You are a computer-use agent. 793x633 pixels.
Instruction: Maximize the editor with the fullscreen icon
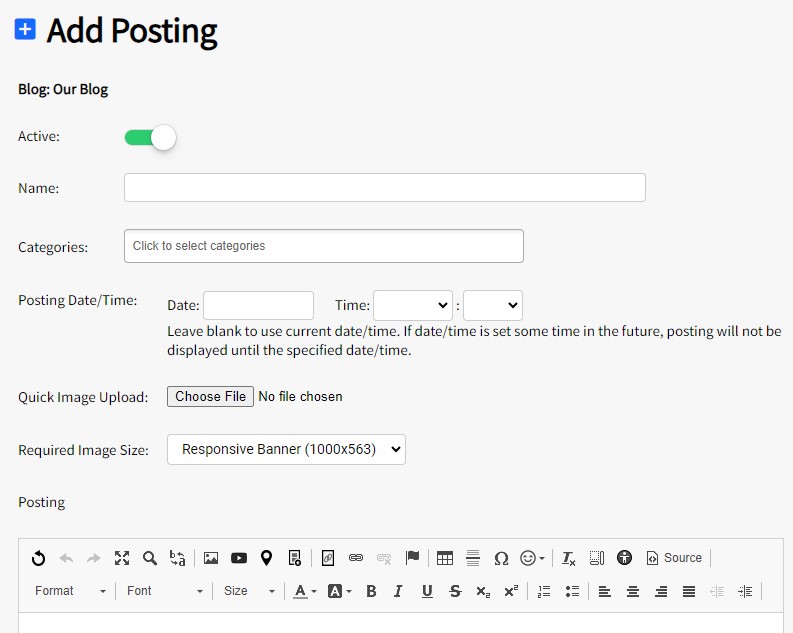[x=122, y=558]
